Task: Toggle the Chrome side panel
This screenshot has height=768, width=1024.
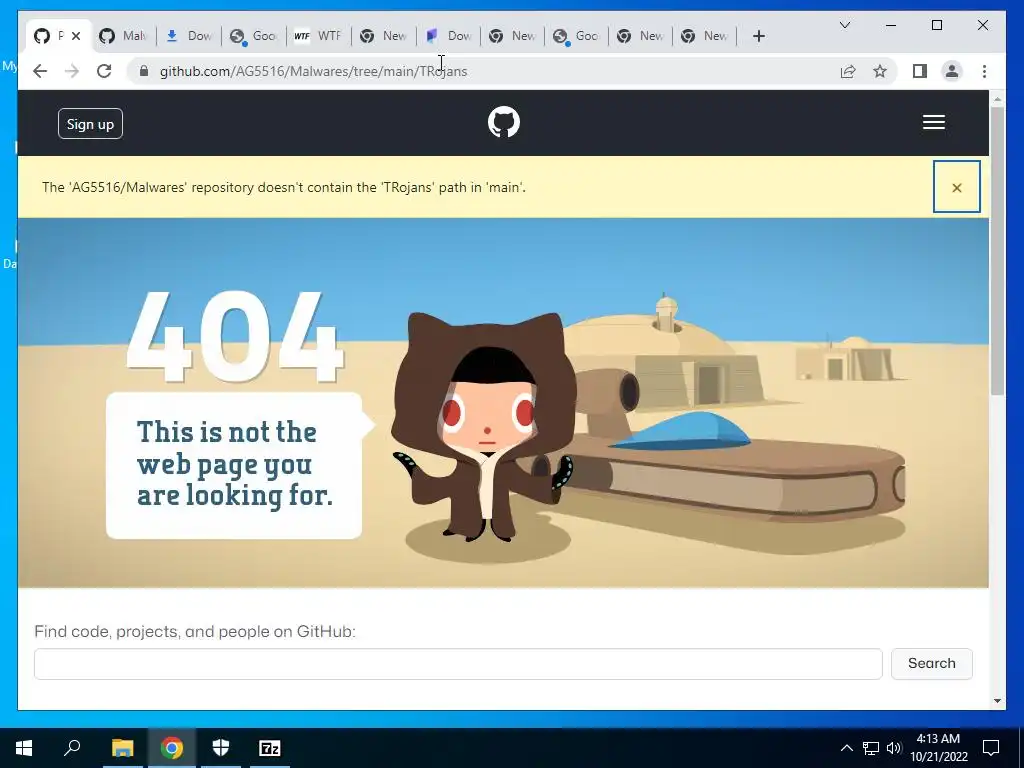Action: pos(920,71)
